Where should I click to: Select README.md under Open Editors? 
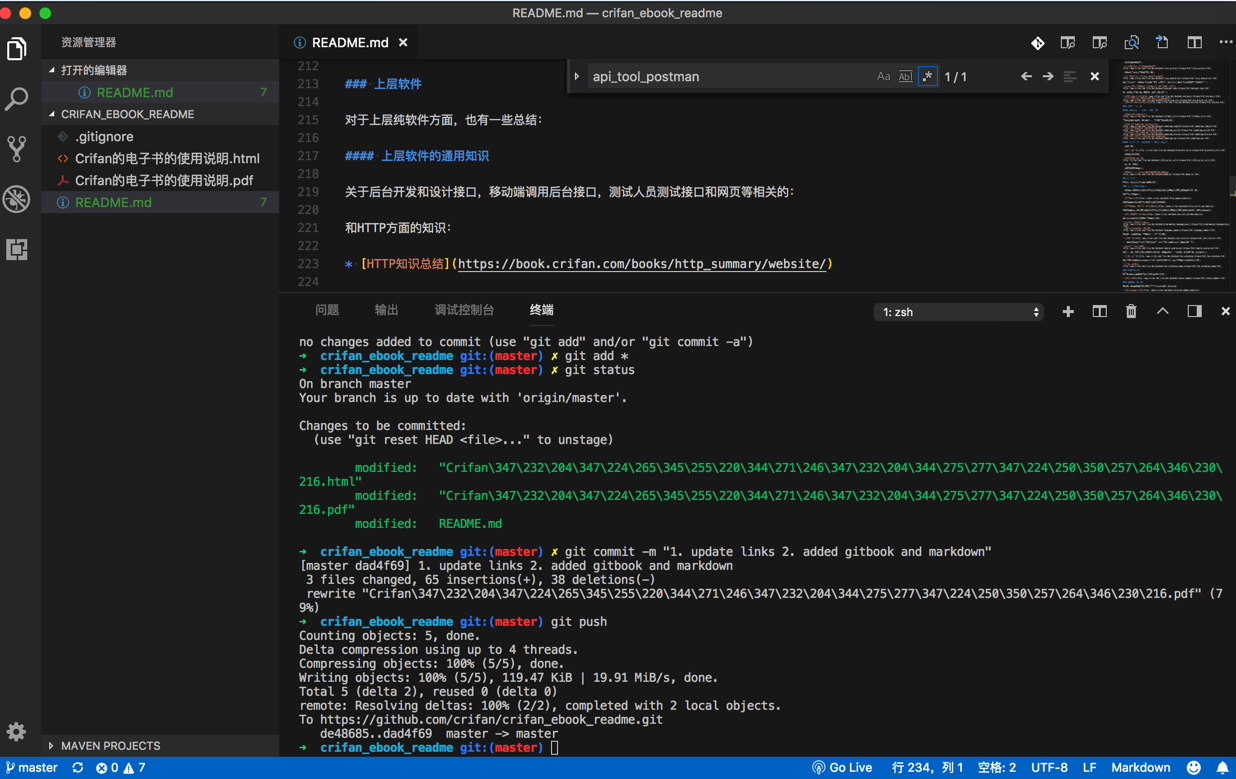coord(160,92)
